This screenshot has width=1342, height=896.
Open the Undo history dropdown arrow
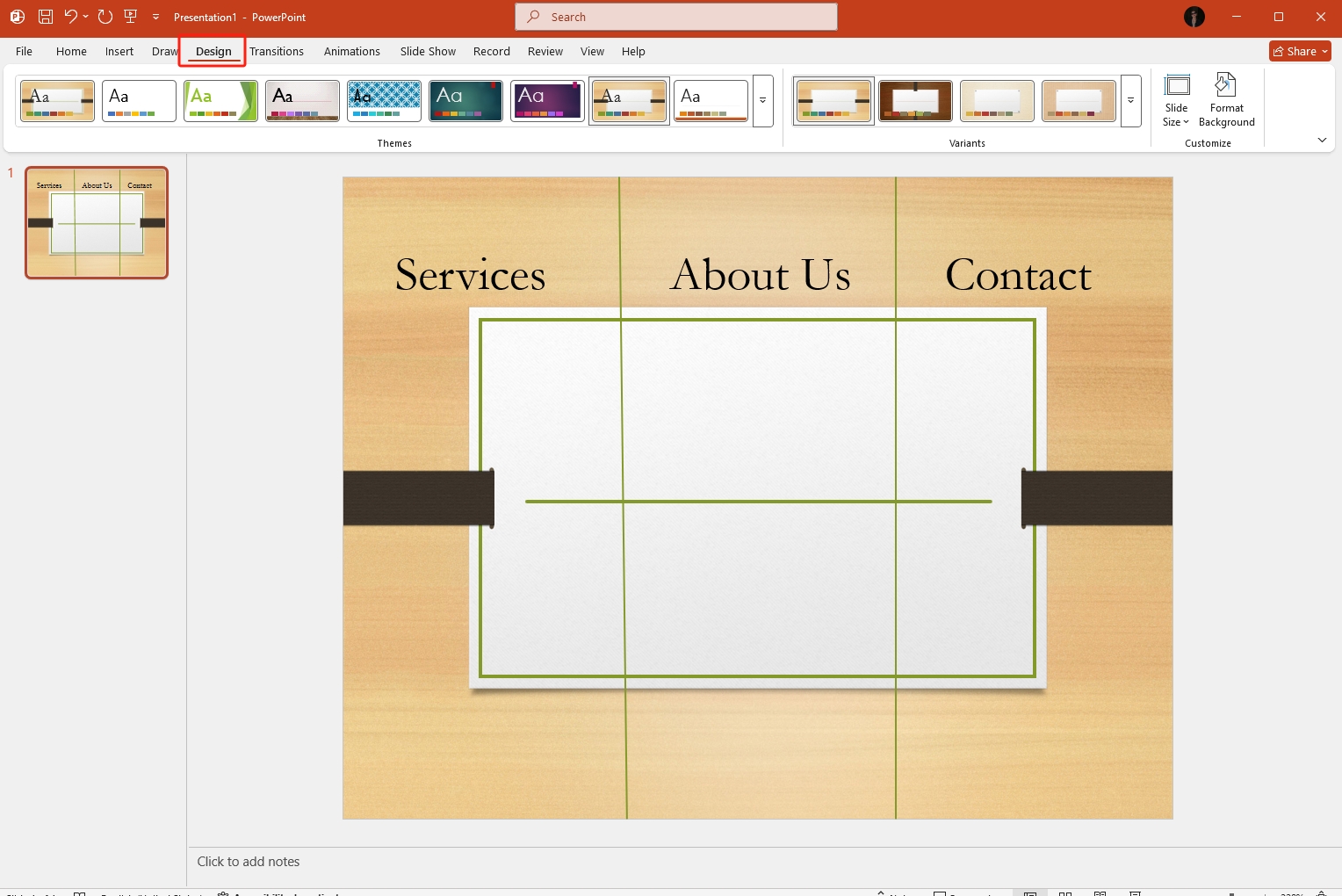pyautogui.click(x=86, y=17)
